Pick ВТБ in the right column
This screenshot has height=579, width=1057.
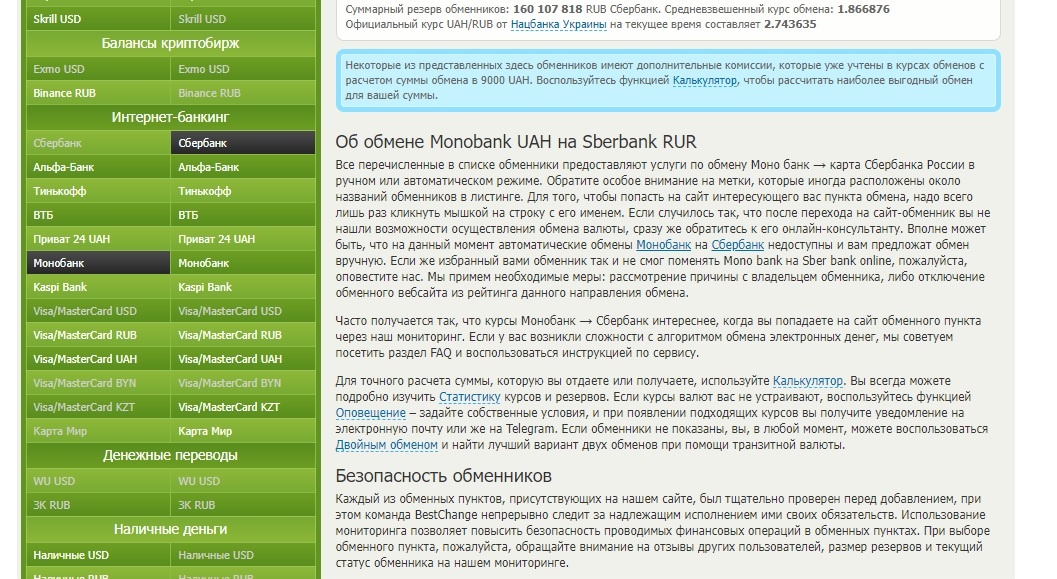pyautogui.click(x=243, y=215)
